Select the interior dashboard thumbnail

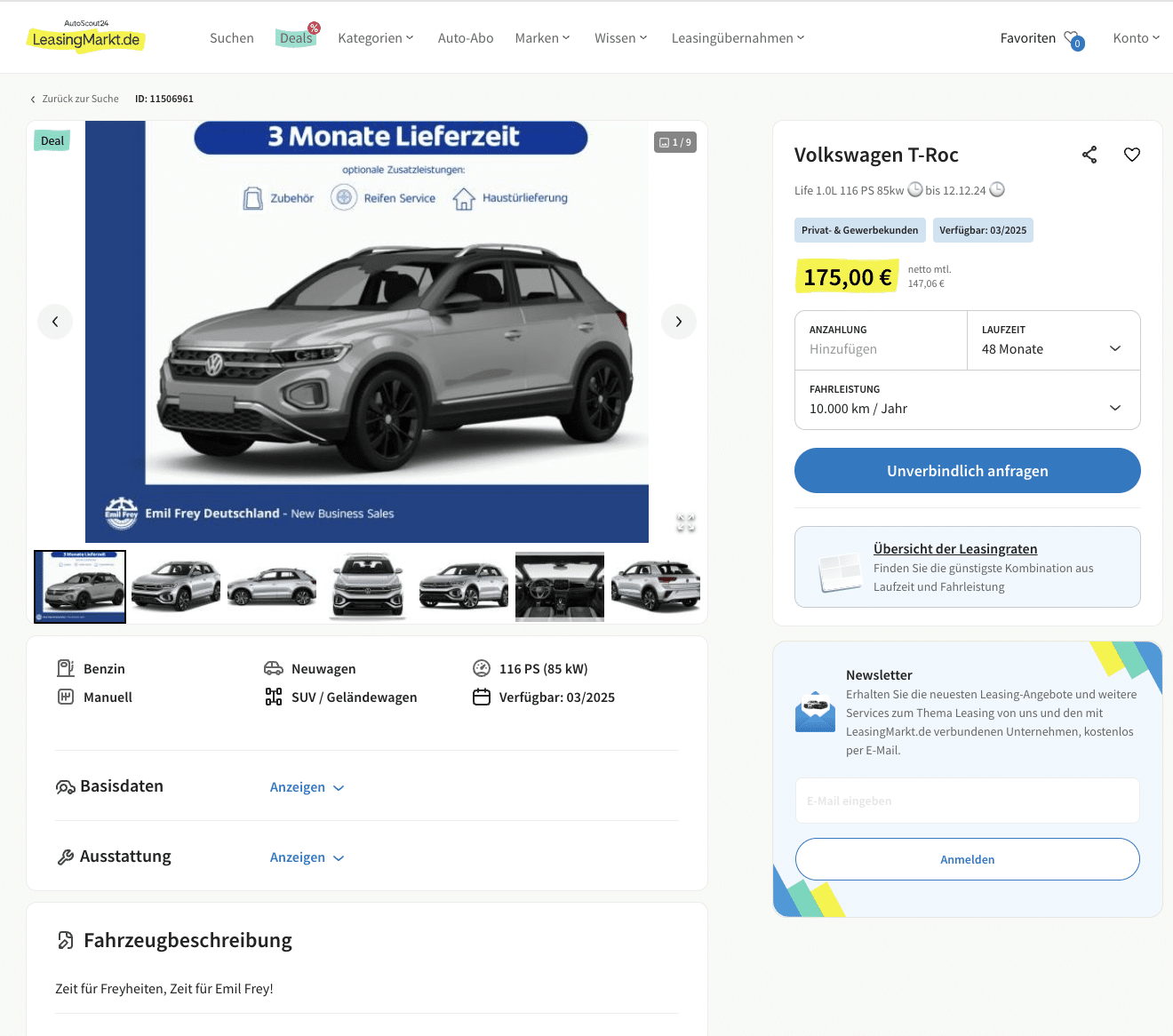click(560, 586)
